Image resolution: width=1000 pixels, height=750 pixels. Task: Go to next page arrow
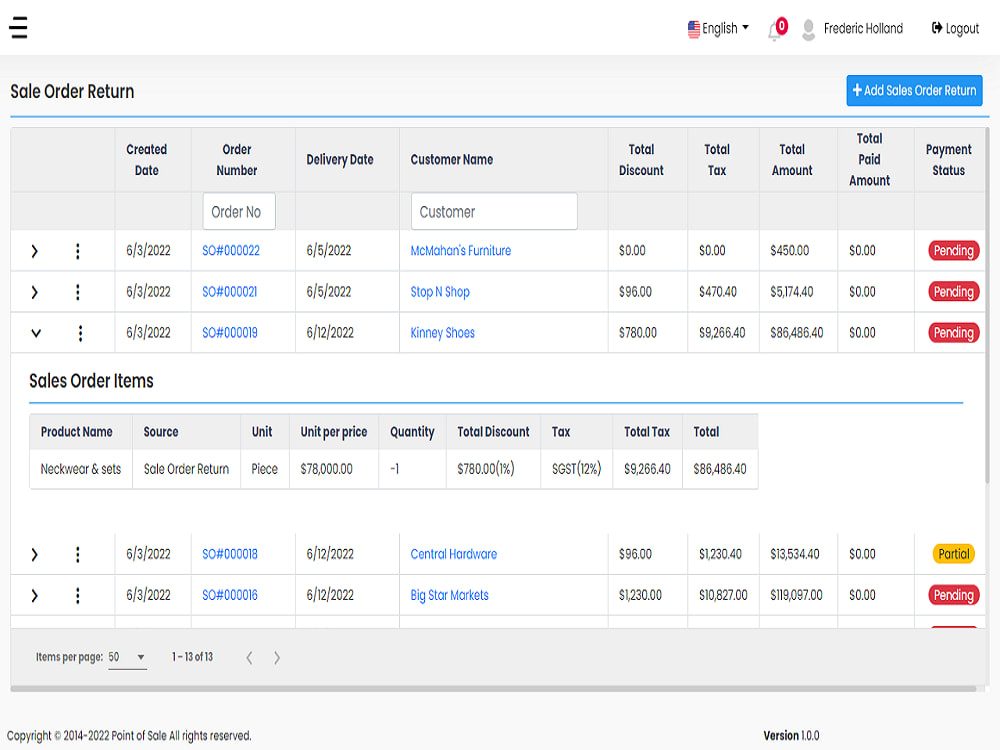pyautogui.click(x=277, y=658)
